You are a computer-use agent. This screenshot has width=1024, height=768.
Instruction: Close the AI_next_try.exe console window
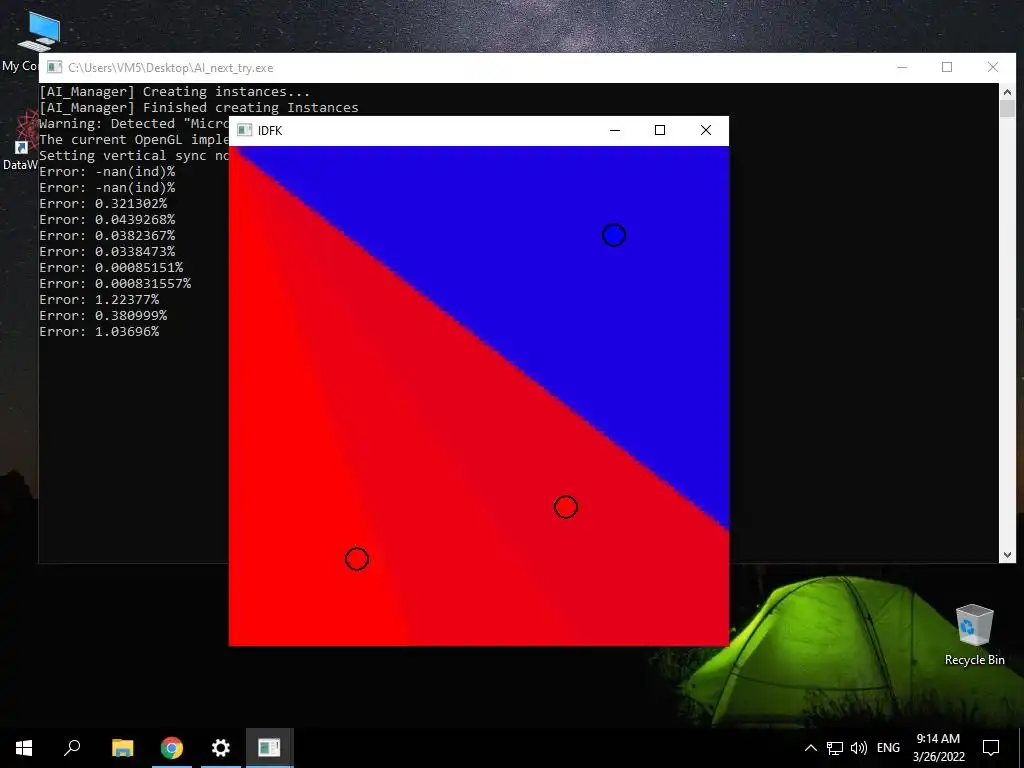point(993,67)
